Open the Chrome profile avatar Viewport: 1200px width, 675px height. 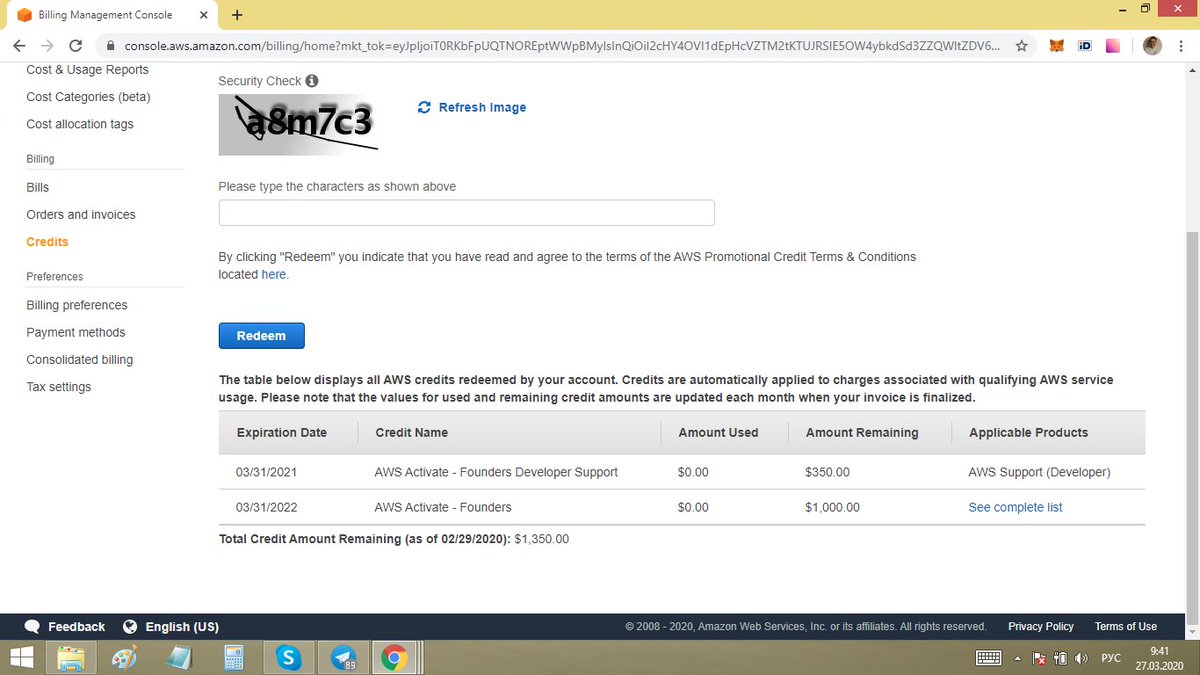point(1152,46)
